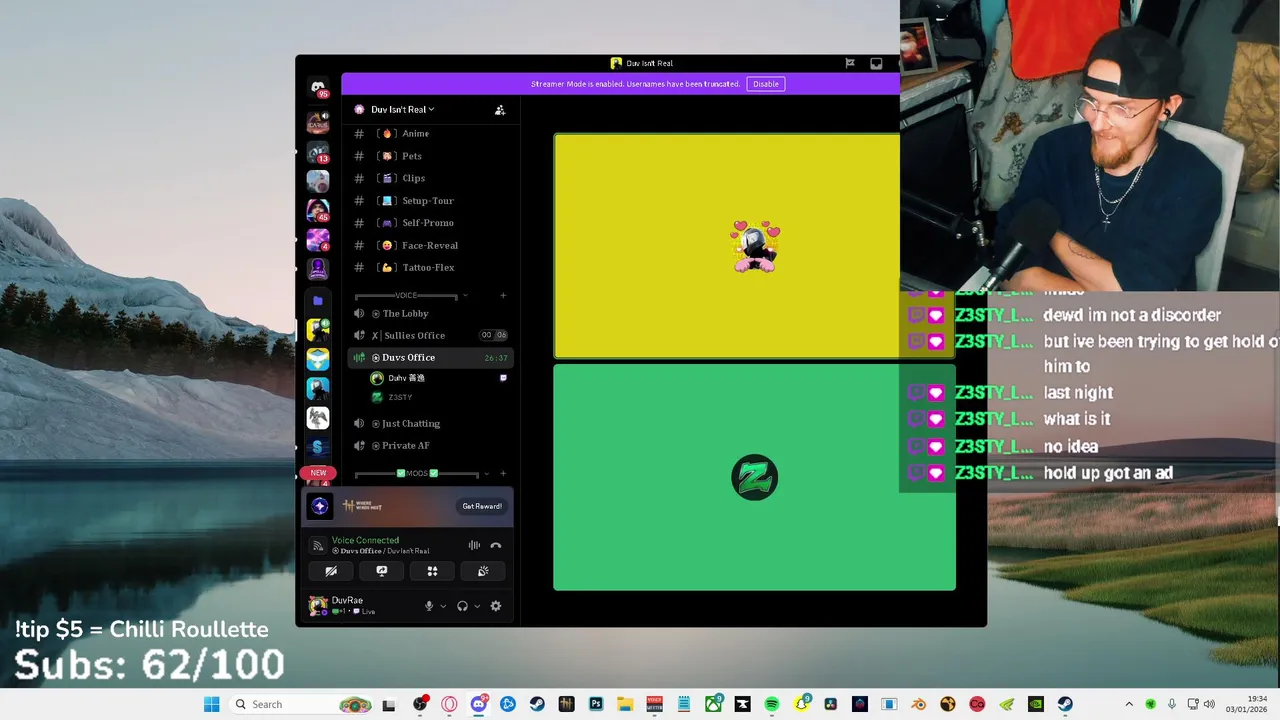This screenshot has height=720, width=1280.
Task: Click DuvRae user avatar in user panel
Action: point(318,605)
